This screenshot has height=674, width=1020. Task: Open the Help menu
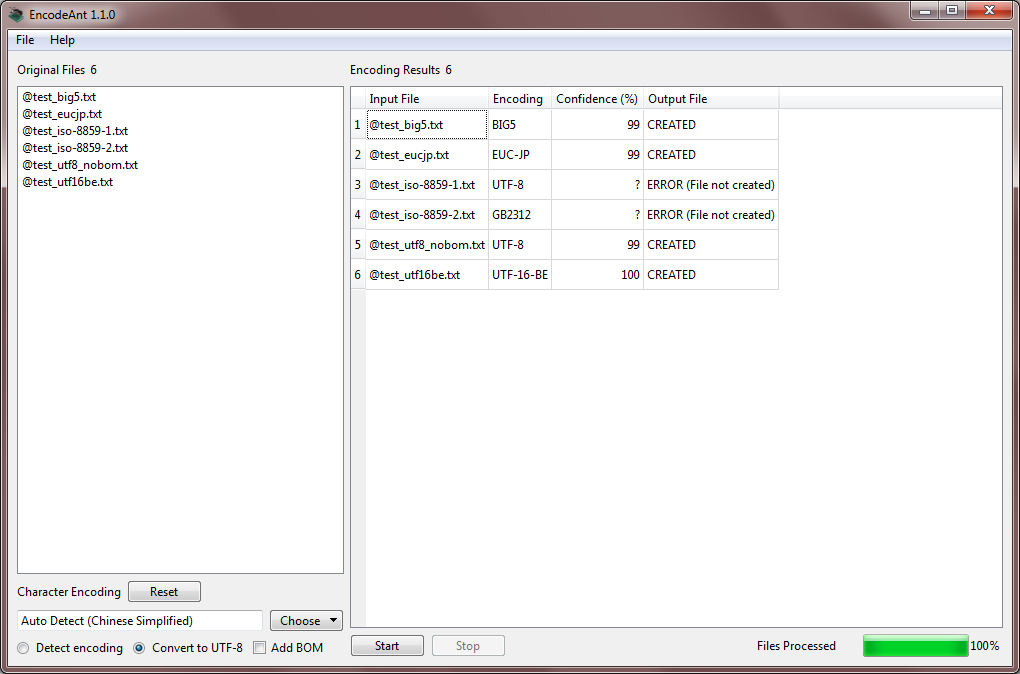(62, 40)
